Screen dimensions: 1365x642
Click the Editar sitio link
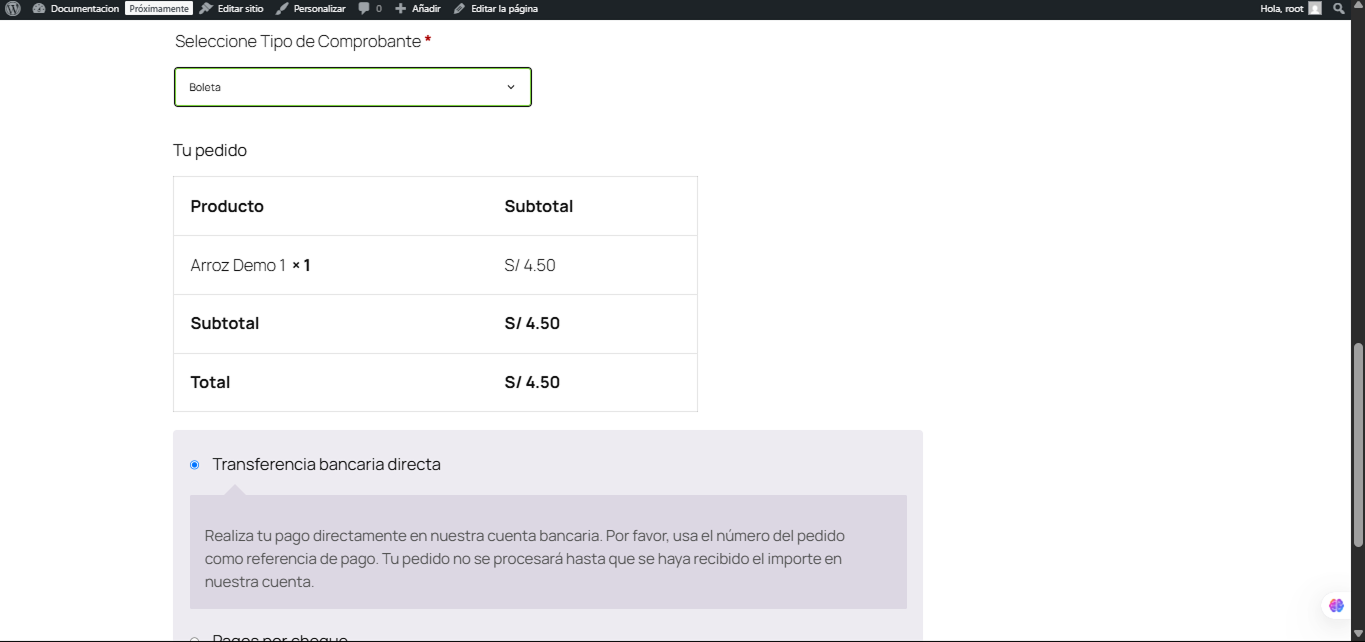(240, 8)
